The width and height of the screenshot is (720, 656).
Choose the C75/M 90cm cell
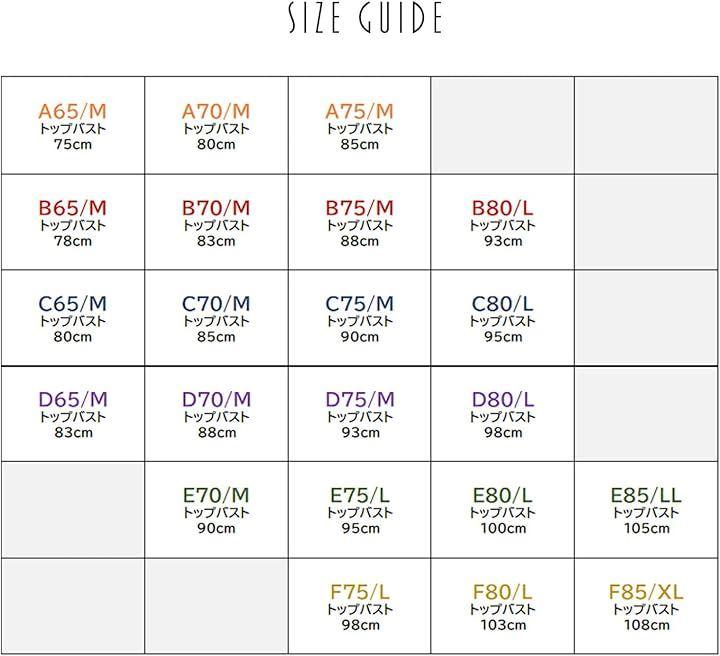tap(360, 318)
